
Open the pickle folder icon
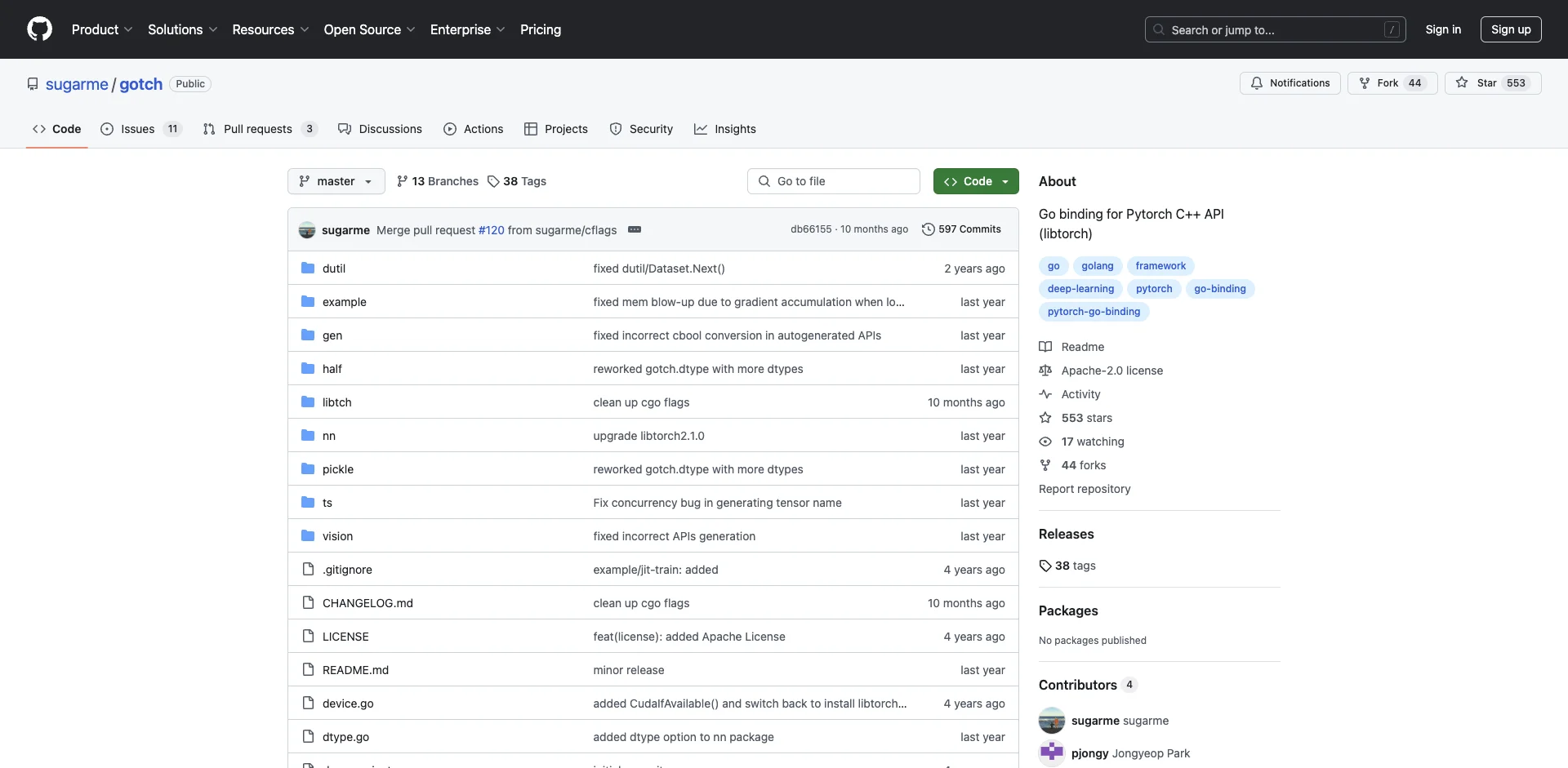click(x=308, y=468)
